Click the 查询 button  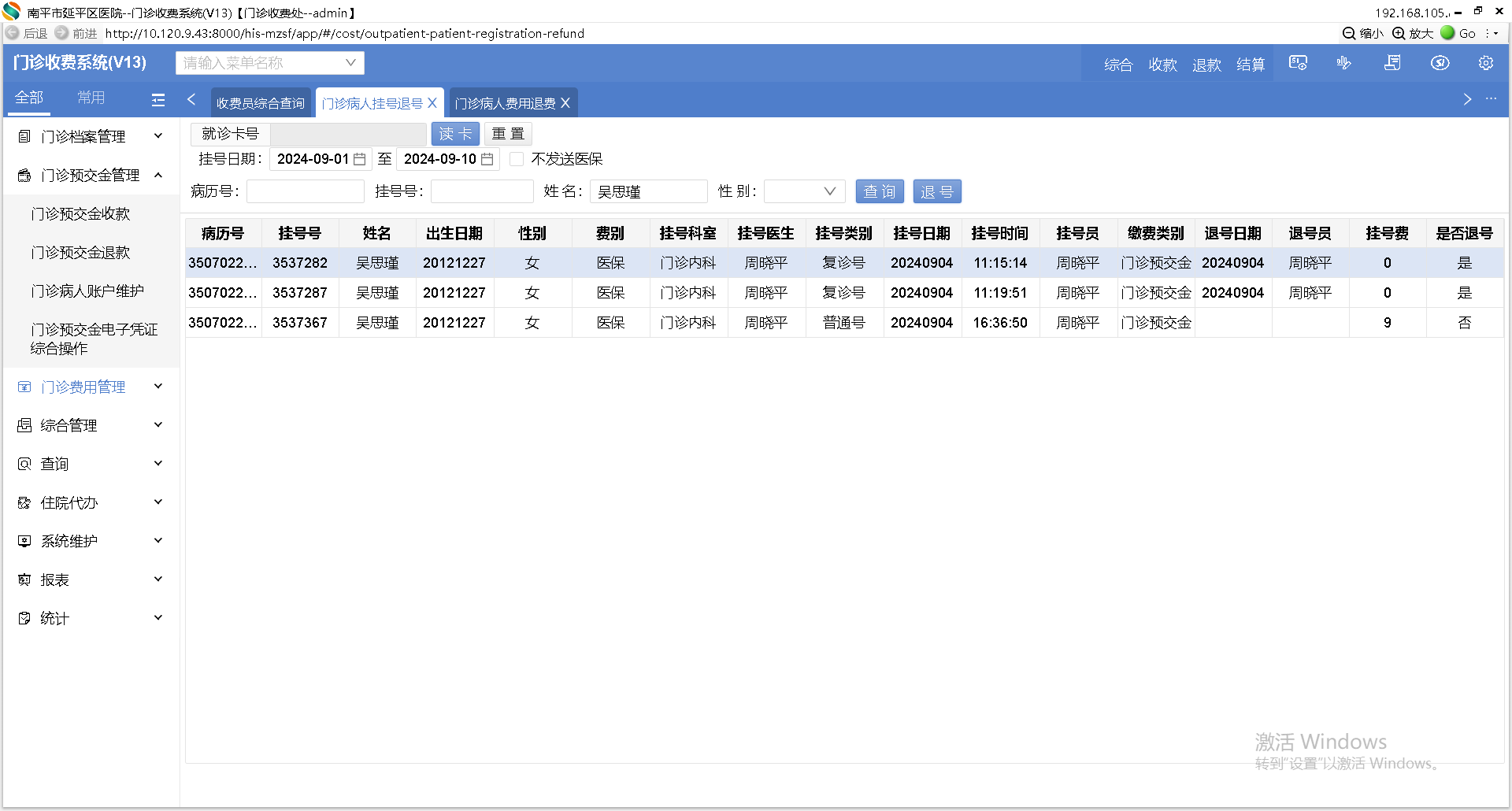click(879, 191)
